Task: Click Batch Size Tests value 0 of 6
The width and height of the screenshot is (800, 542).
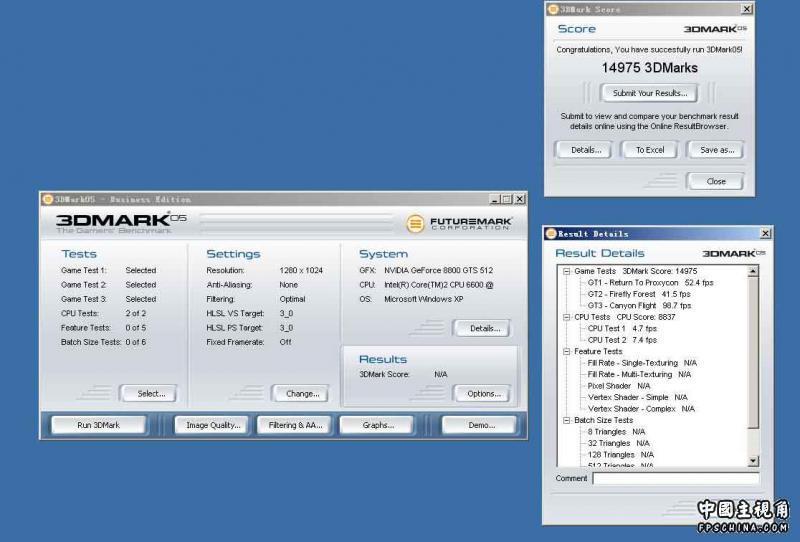Action: 136,342
